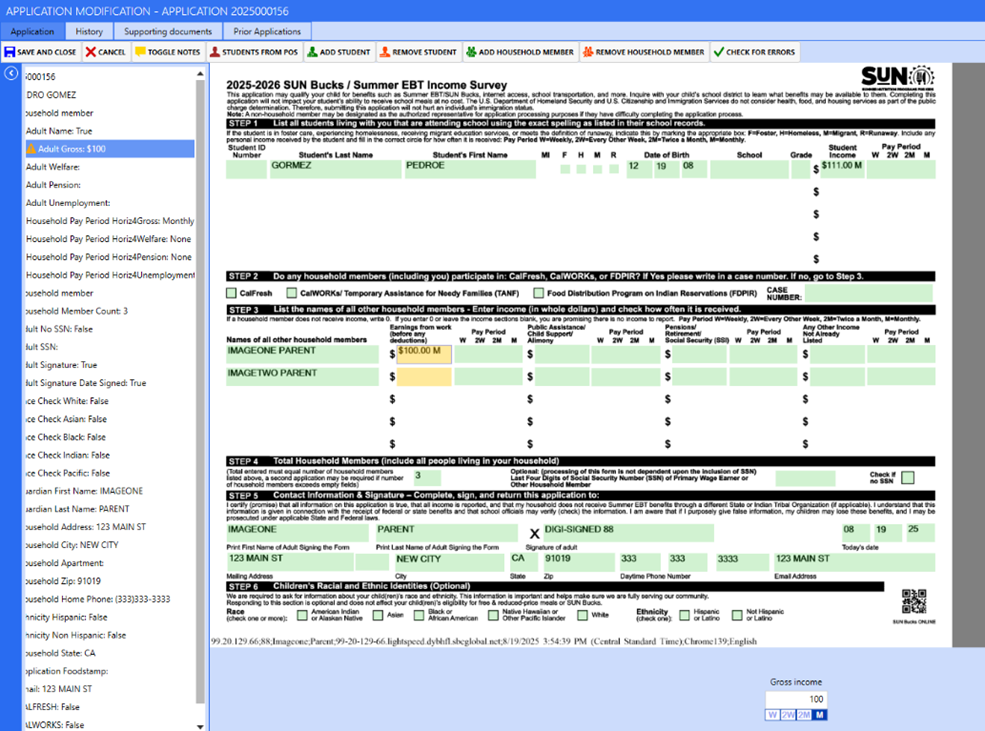Click the Zip 91019 field on the form
This screenshot has width=985, height=731.
(579, 562)
